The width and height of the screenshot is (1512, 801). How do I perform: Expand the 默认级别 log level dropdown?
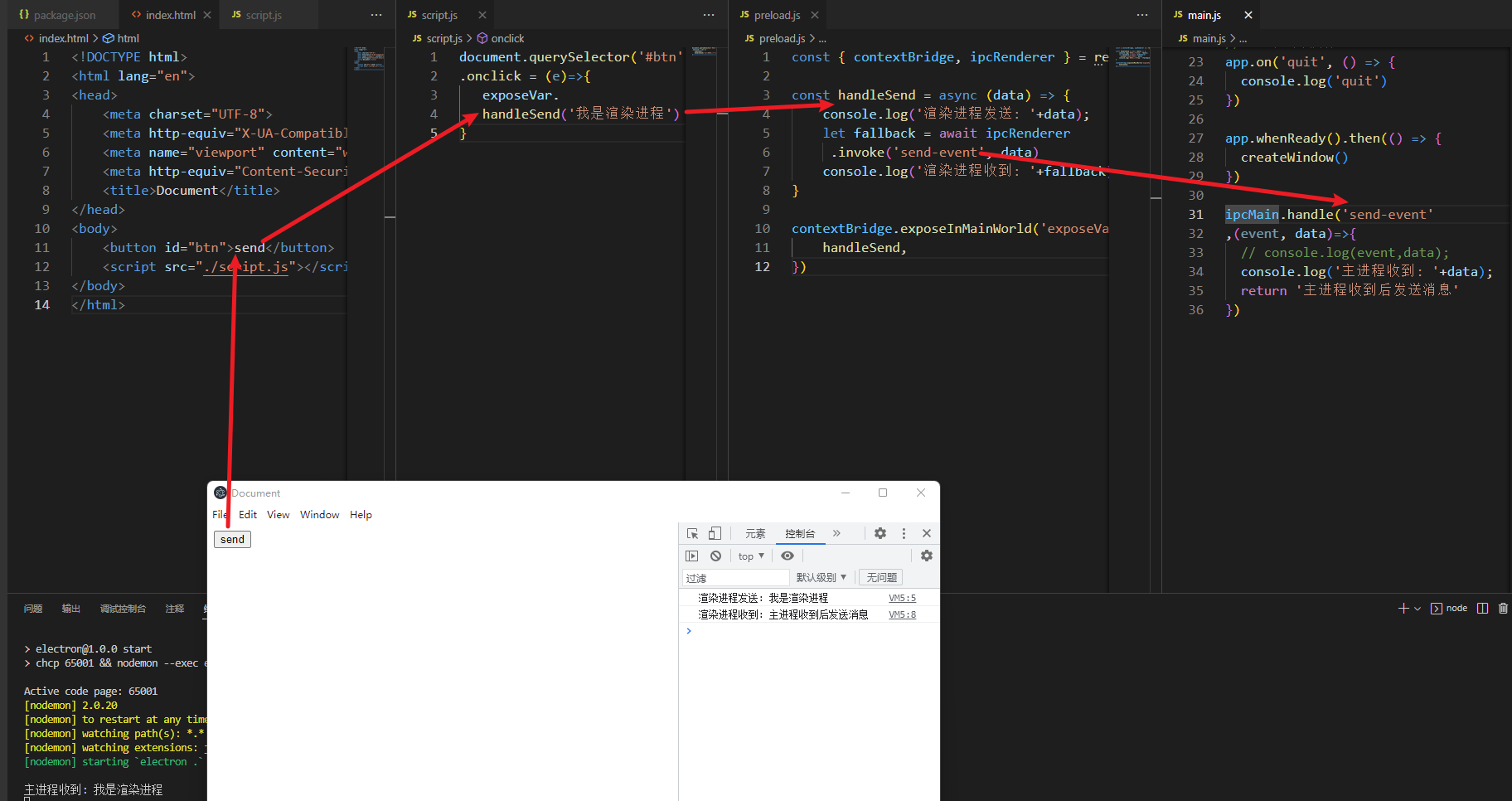pos(821,577)
